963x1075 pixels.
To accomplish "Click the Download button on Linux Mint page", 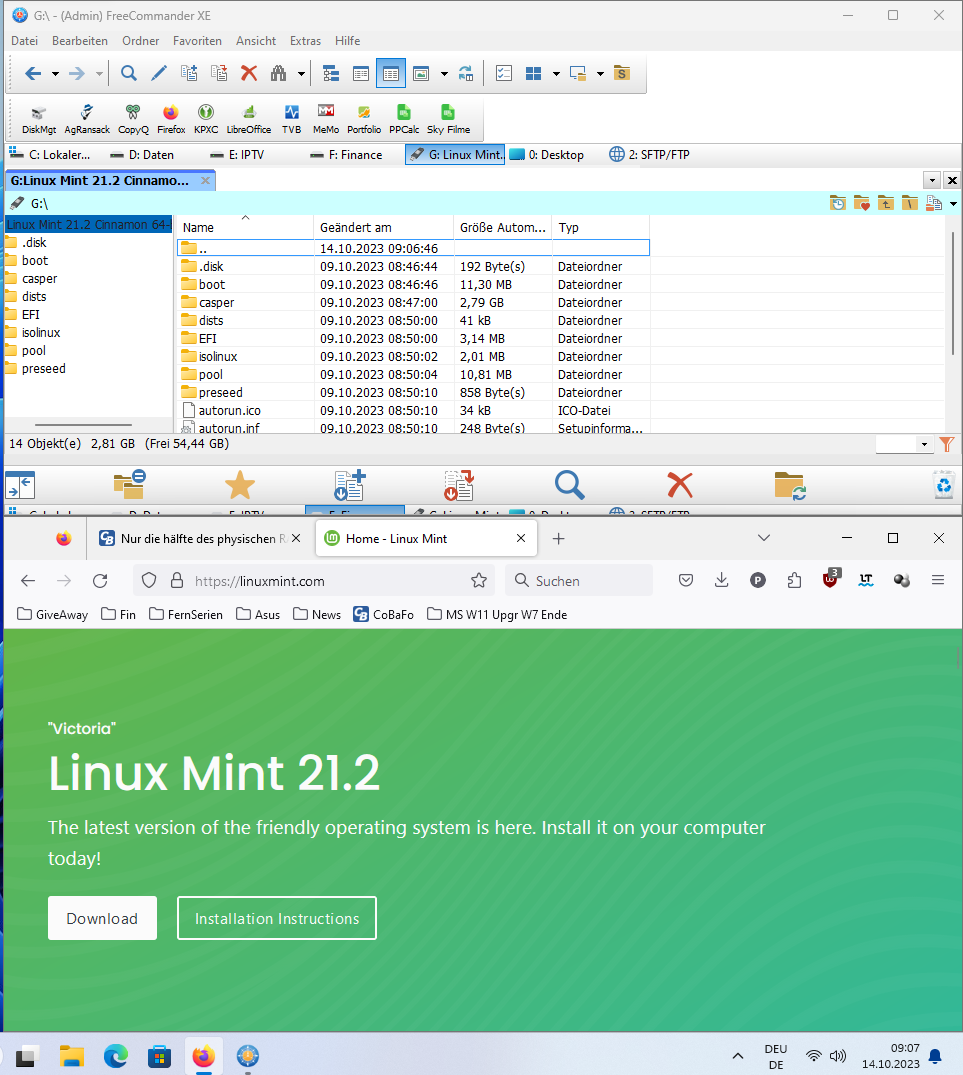I will (102, 918).
